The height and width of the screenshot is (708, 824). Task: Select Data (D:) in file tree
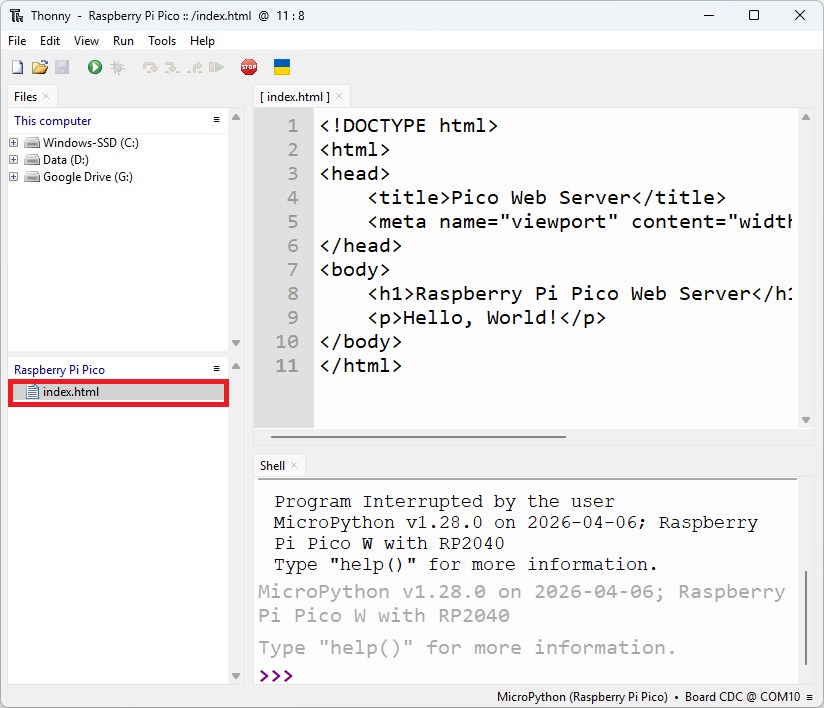point(66,160)
